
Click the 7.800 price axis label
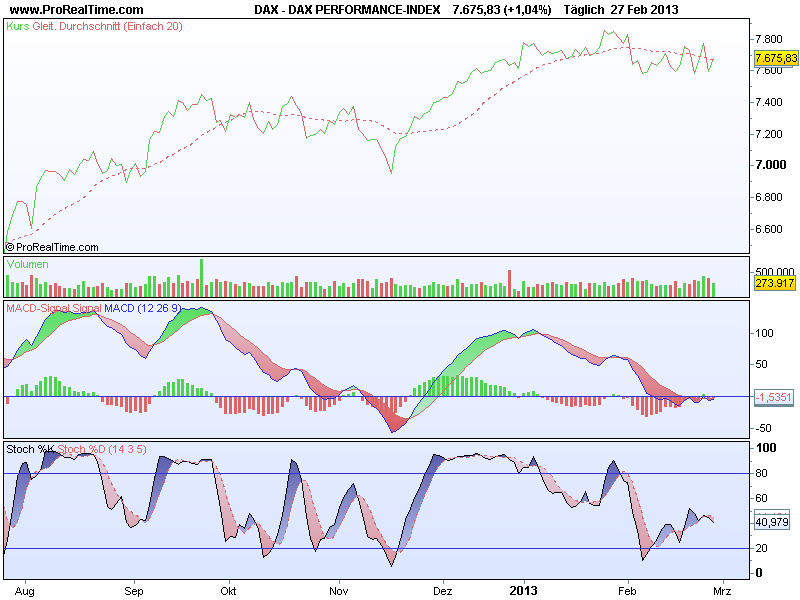[769, 39]
